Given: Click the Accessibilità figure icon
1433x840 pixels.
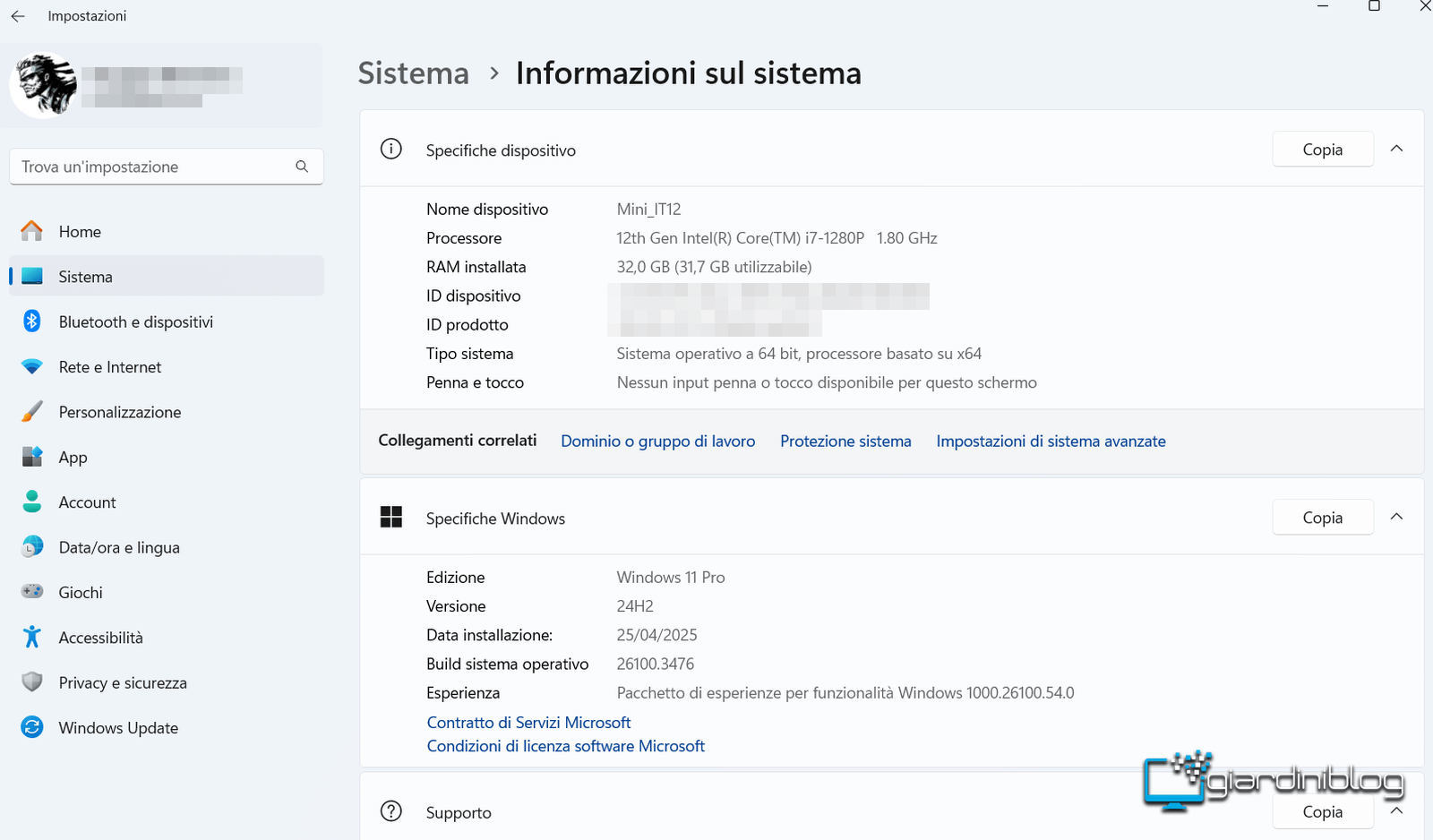Looking at the screenshot, I should coord(32,637).
